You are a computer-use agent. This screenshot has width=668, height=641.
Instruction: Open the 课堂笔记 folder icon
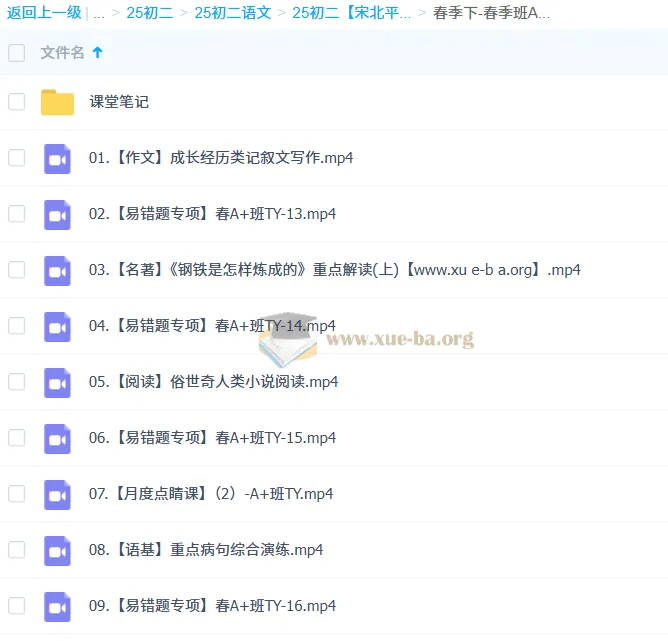click(58, 102)
